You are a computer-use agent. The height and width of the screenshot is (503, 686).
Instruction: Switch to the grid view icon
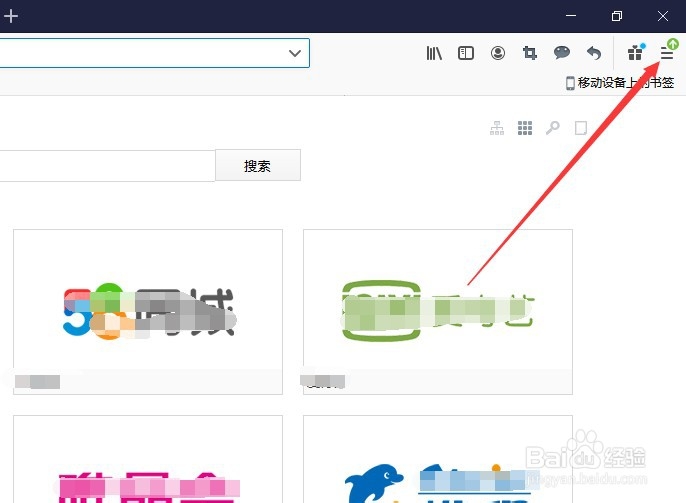525,128
